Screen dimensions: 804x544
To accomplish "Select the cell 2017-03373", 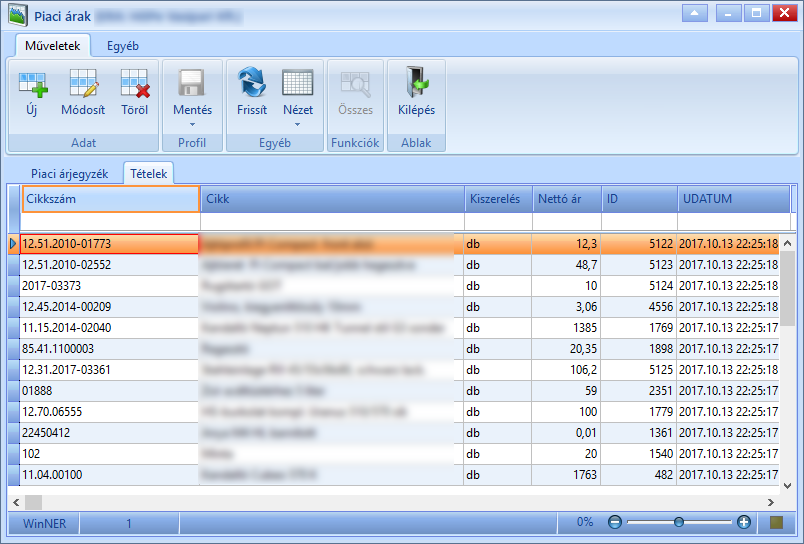I will (109, 286).
